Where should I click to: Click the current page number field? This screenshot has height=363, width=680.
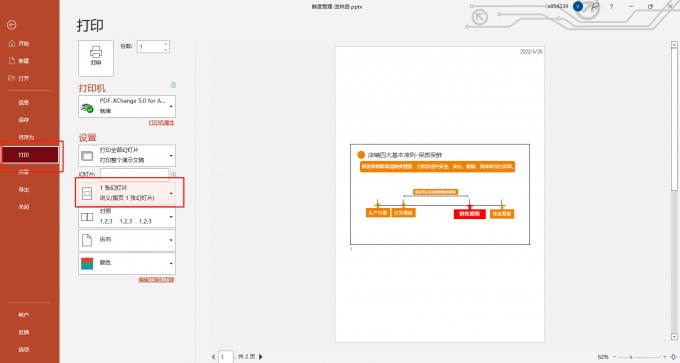(226, 357)
